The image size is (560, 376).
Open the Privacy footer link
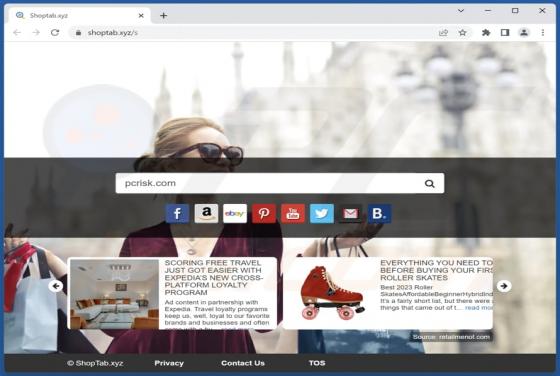pos(169,363)
